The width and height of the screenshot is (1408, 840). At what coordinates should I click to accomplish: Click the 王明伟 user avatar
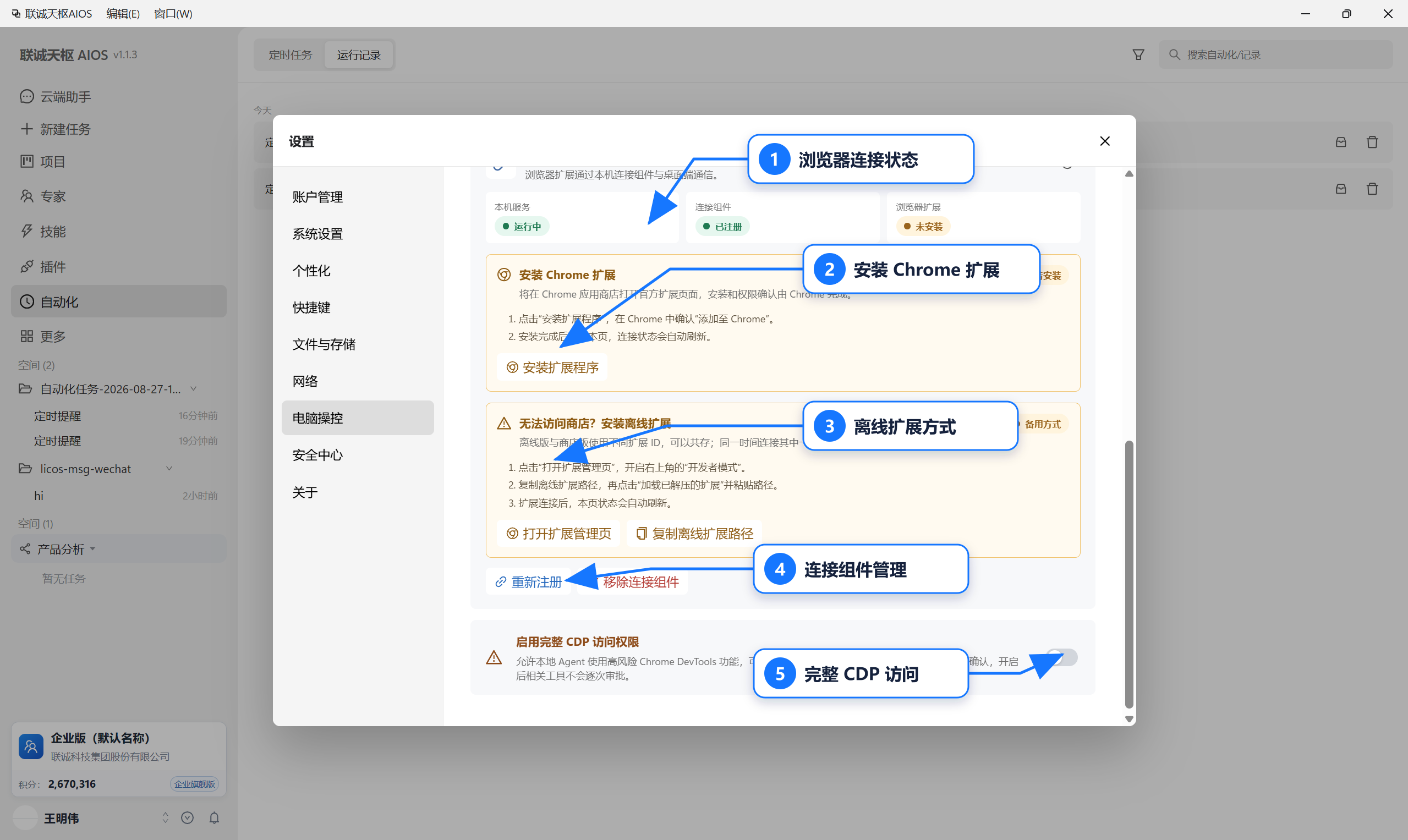pyautogui.click(x=25, y=818)
